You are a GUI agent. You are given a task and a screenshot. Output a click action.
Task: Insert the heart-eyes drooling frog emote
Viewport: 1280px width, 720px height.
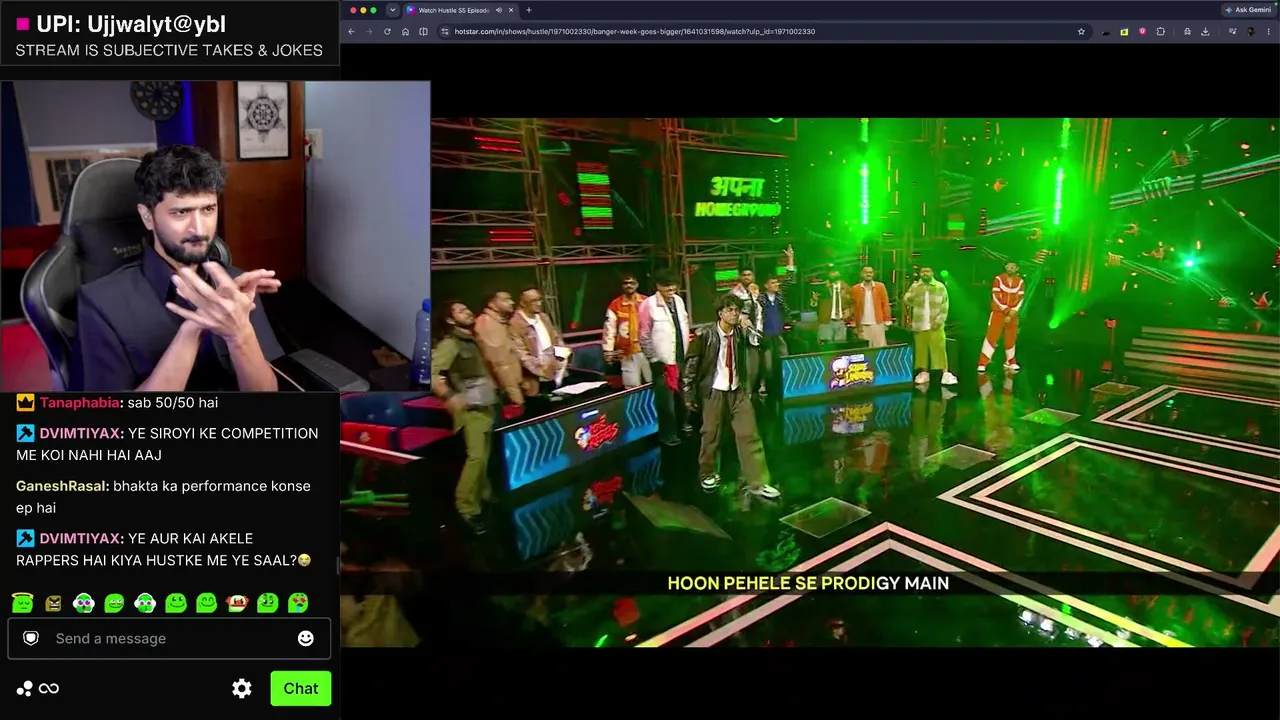pos(298,603)
